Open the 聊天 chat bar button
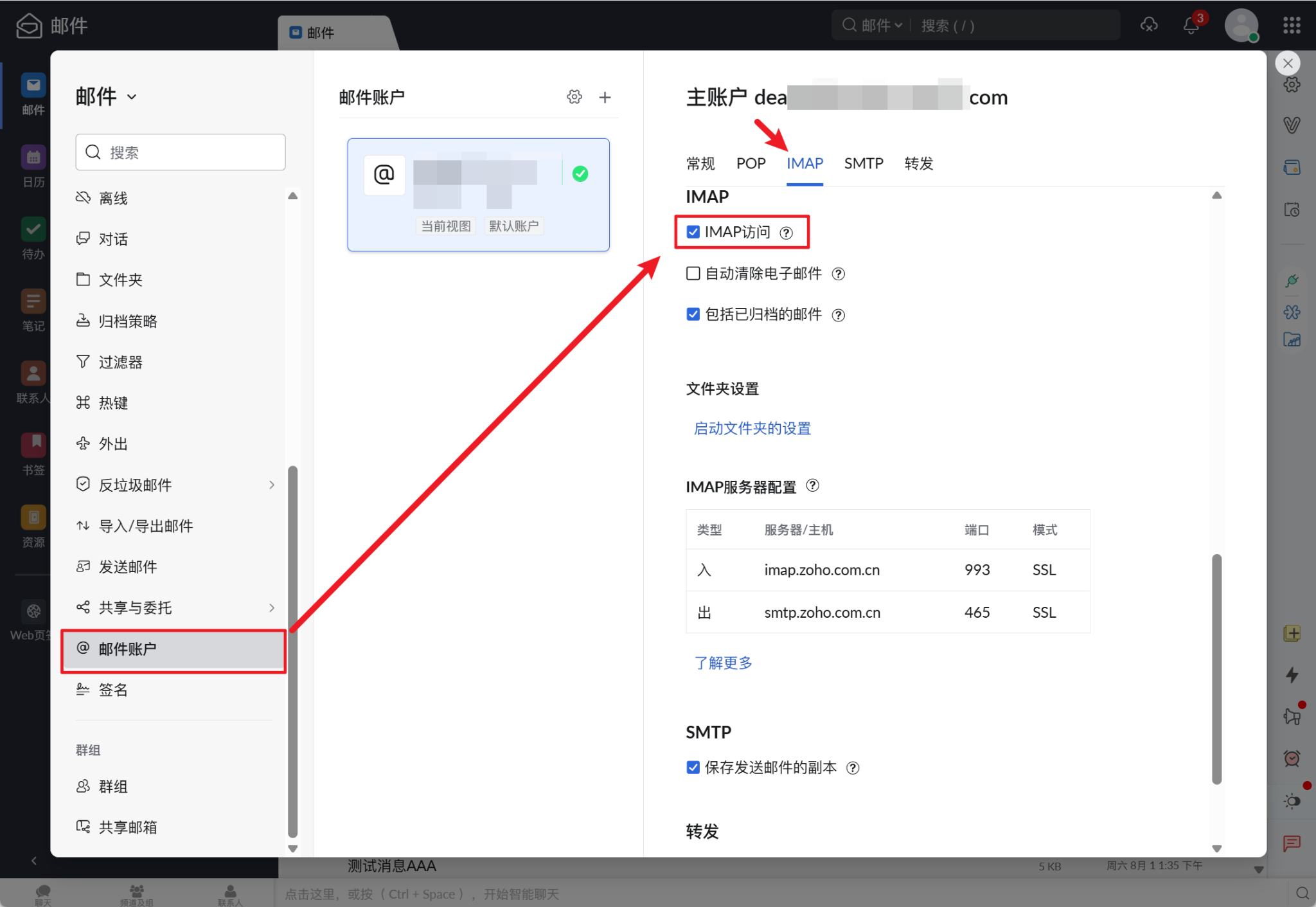The width and height of the screenshot is (1316, 907). coord(43,894)
